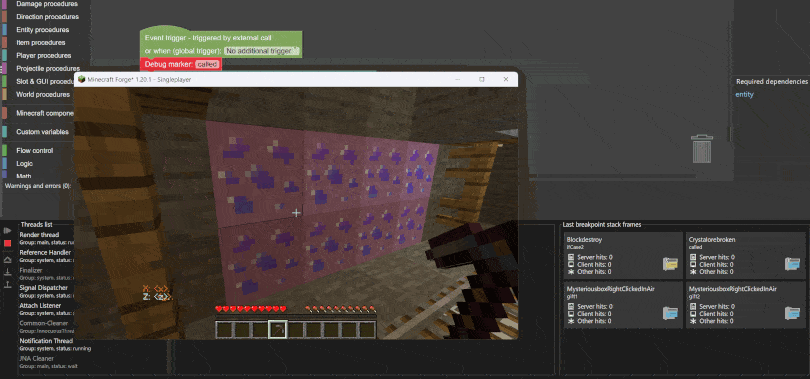The image size is (810, 379).
Task: Open Damage procedures toolbox category
Action: click(x=46, y=4)
